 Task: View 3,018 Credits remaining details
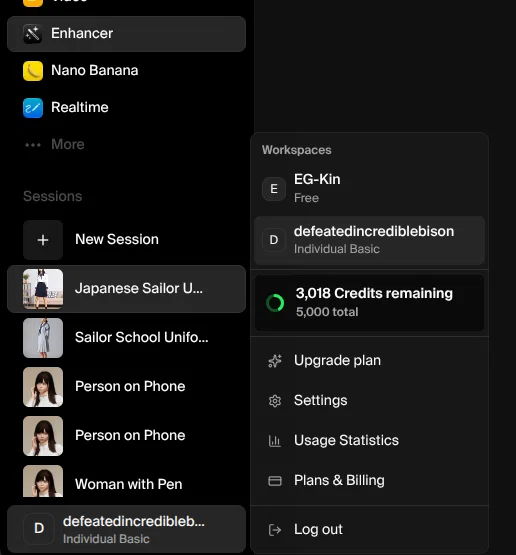(369, 303)
